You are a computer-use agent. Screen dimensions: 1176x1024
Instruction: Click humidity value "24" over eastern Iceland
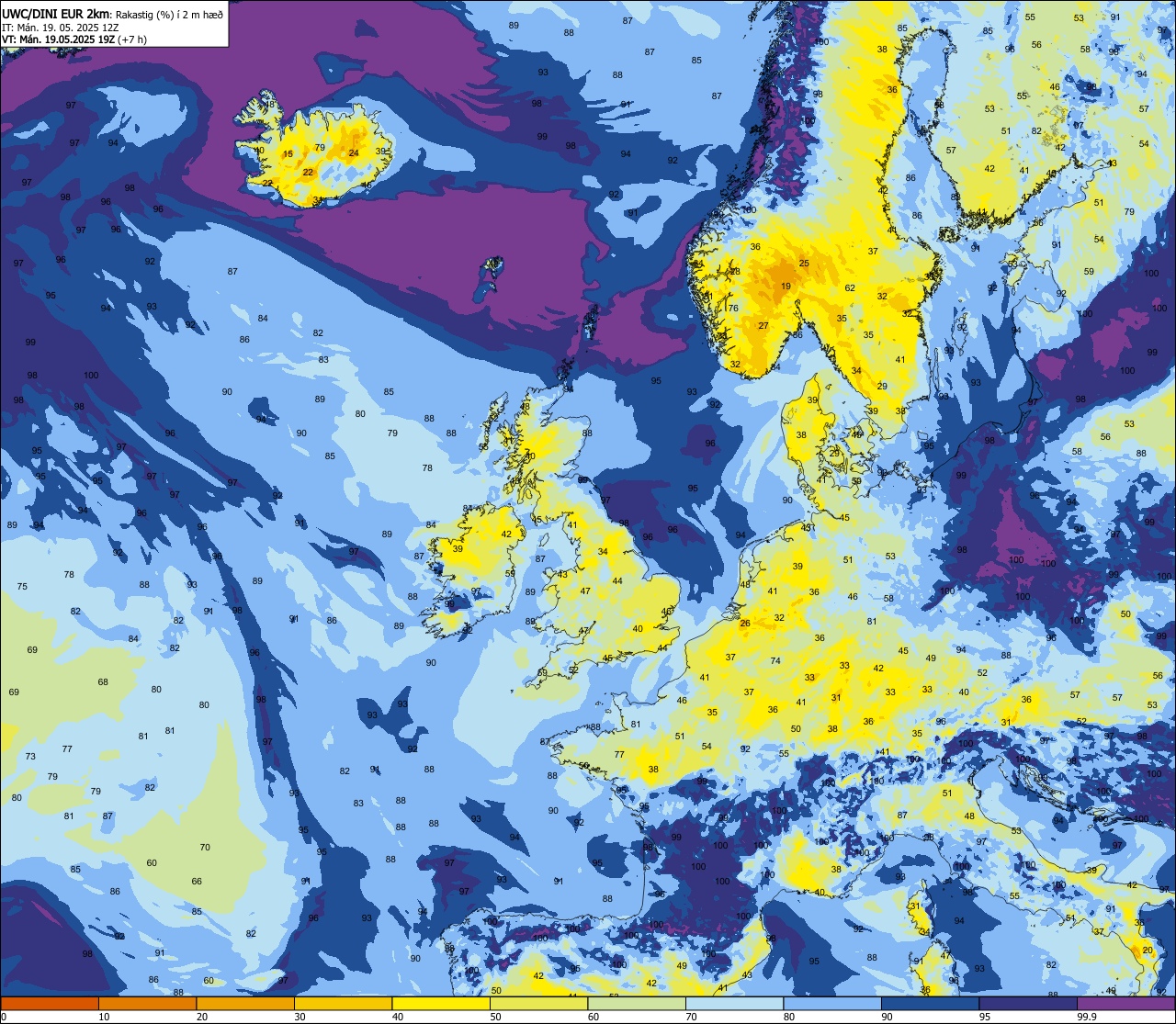[x=354, y=152]
